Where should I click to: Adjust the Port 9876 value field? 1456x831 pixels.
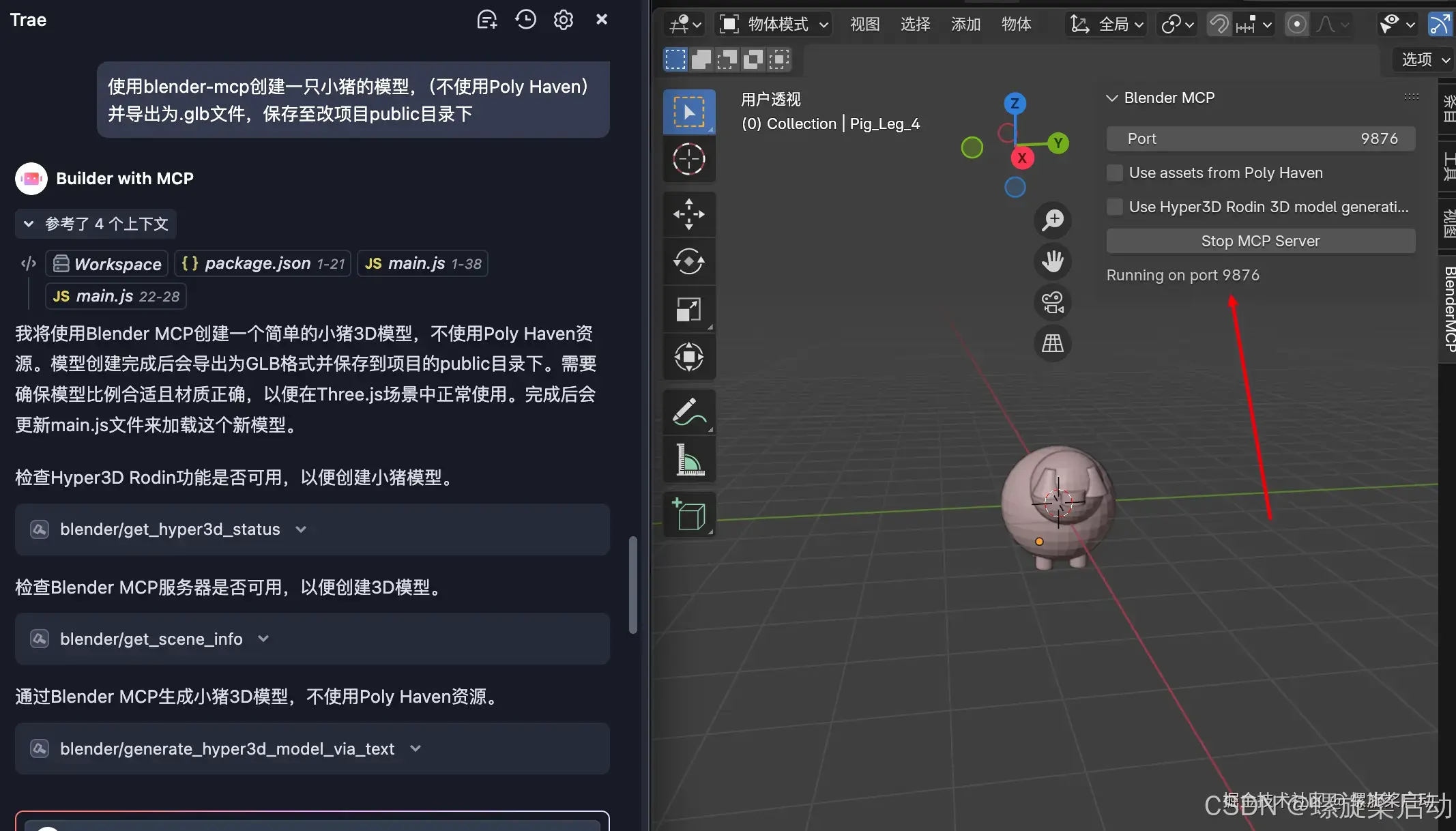[1260, 138]
